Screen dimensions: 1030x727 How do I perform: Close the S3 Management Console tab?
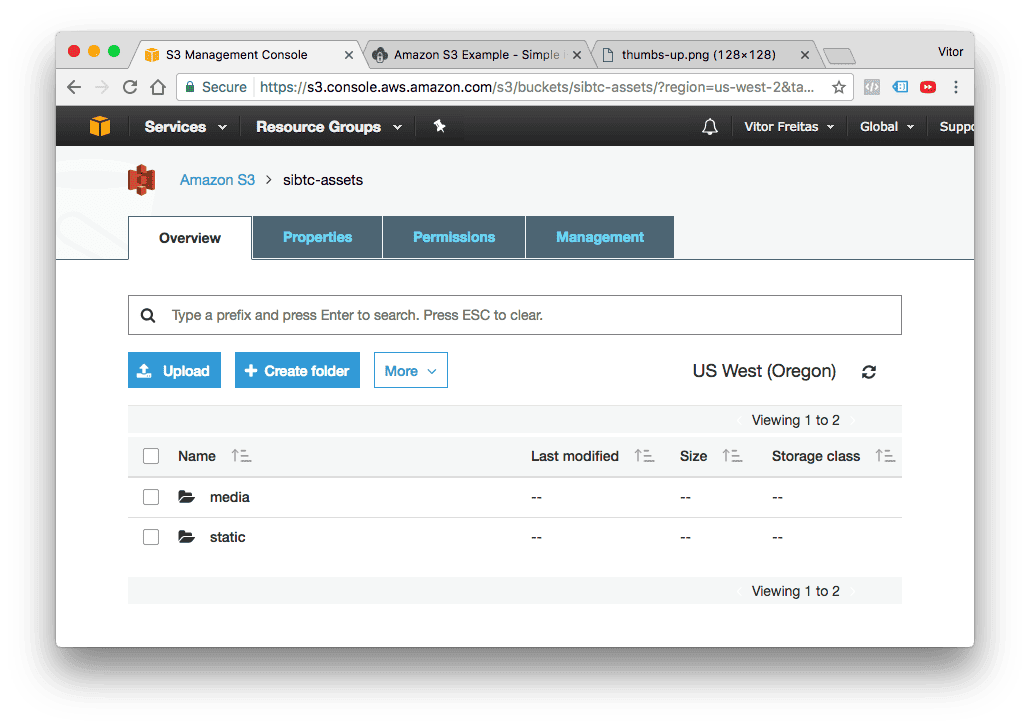click(x=349, y=55)
